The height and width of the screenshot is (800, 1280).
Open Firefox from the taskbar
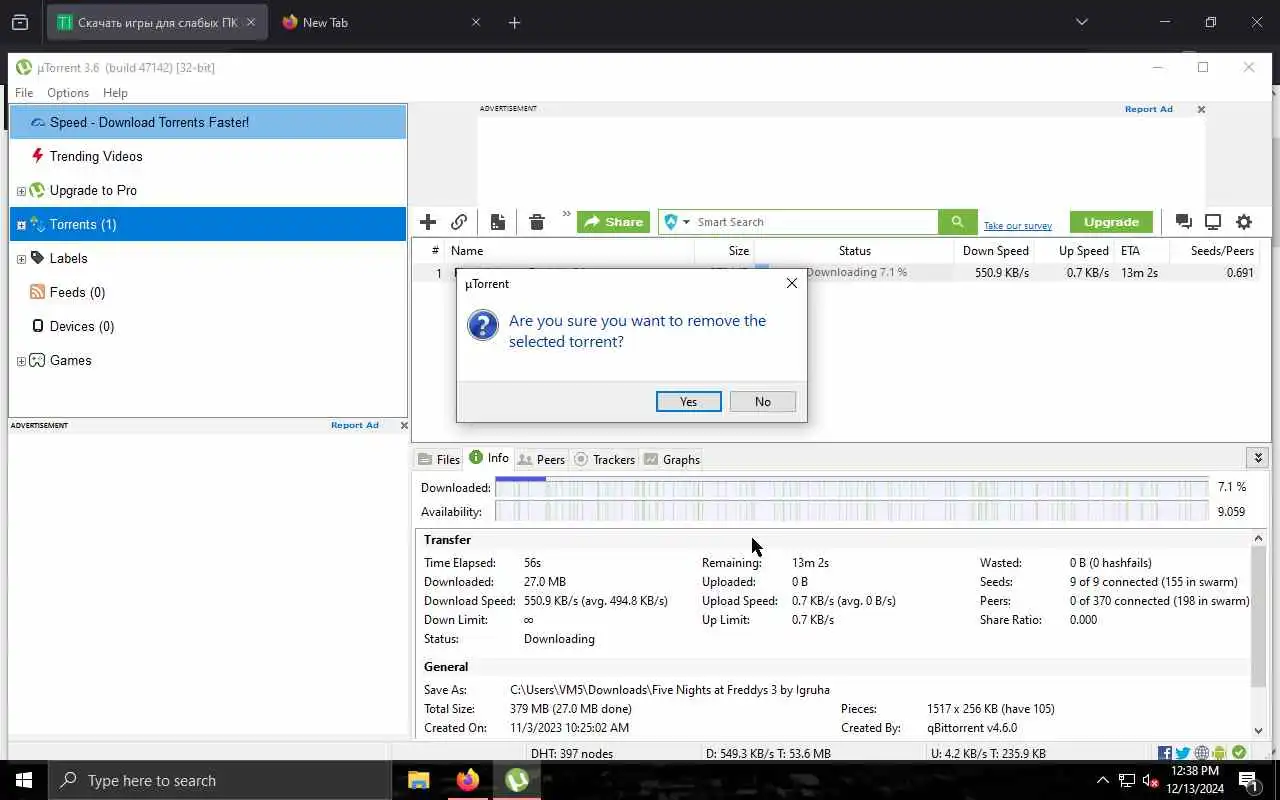point(468,780)
